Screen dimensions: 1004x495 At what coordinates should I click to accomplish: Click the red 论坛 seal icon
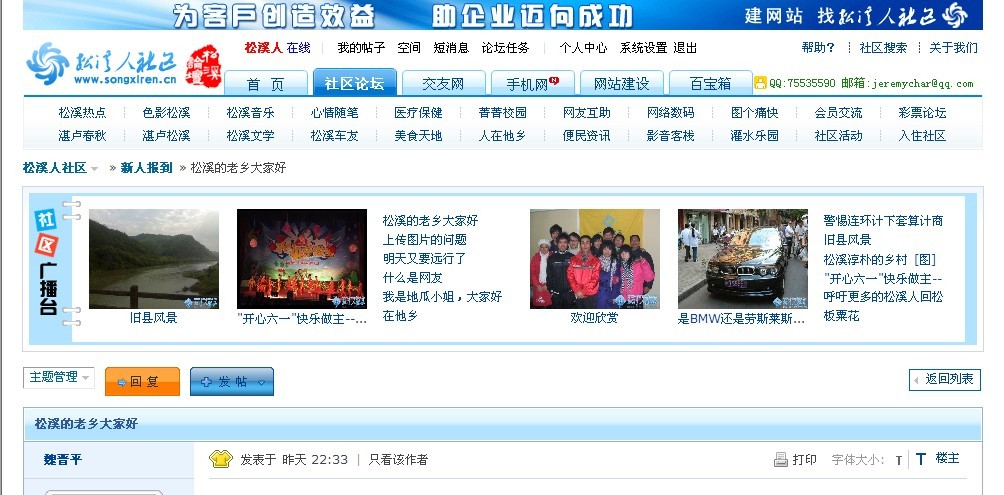203,66
